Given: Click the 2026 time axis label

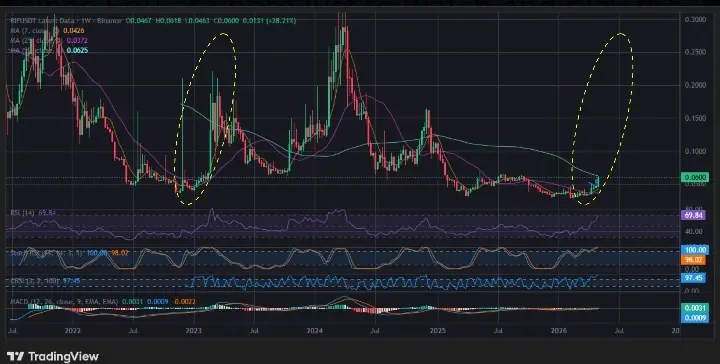Looking at the screenshot, I should [x=559, y=330].
